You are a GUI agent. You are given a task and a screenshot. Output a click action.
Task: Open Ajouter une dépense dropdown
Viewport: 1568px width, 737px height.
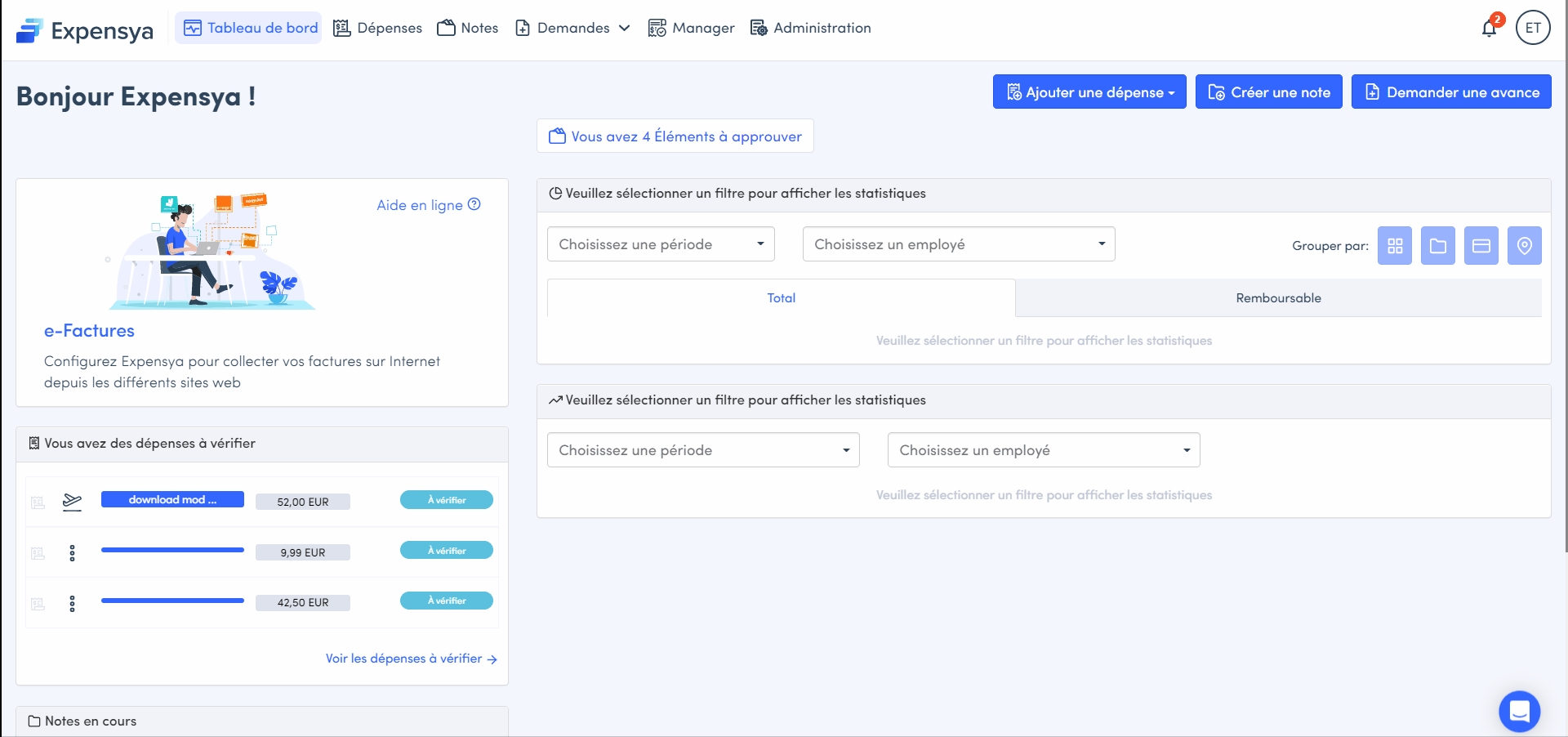pyautogui.click(x=1089, y=92)
